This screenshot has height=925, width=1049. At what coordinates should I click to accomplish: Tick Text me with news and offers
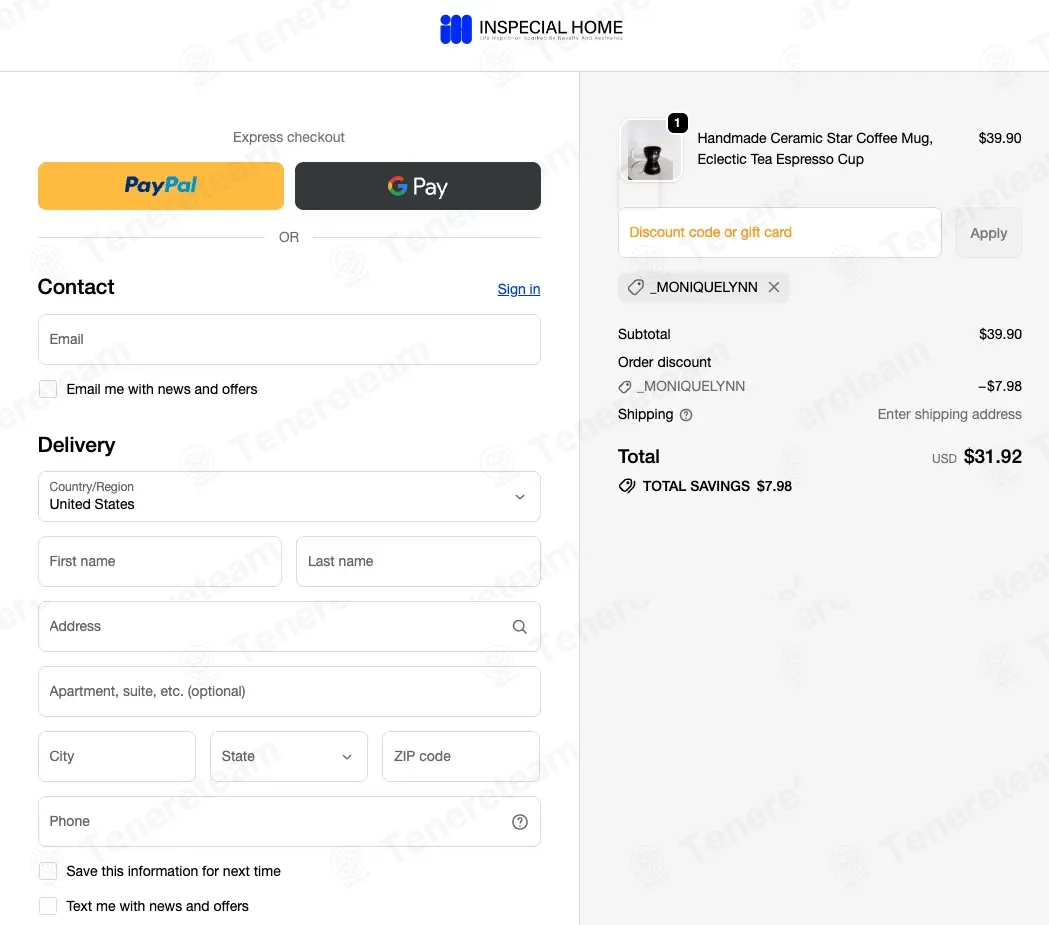48,906
